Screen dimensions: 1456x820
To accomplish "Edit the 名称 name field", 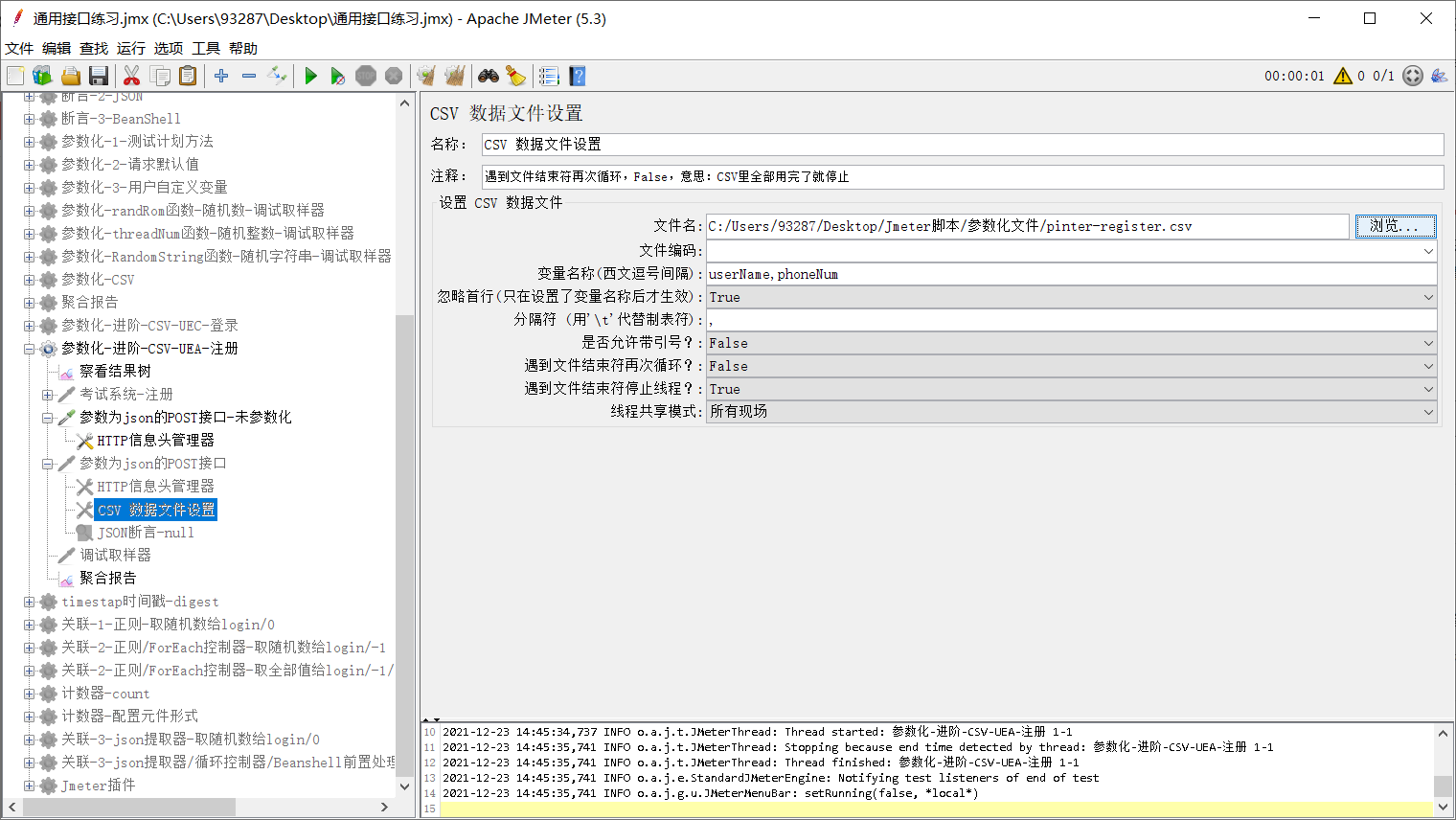I will (x=962, y=145).
